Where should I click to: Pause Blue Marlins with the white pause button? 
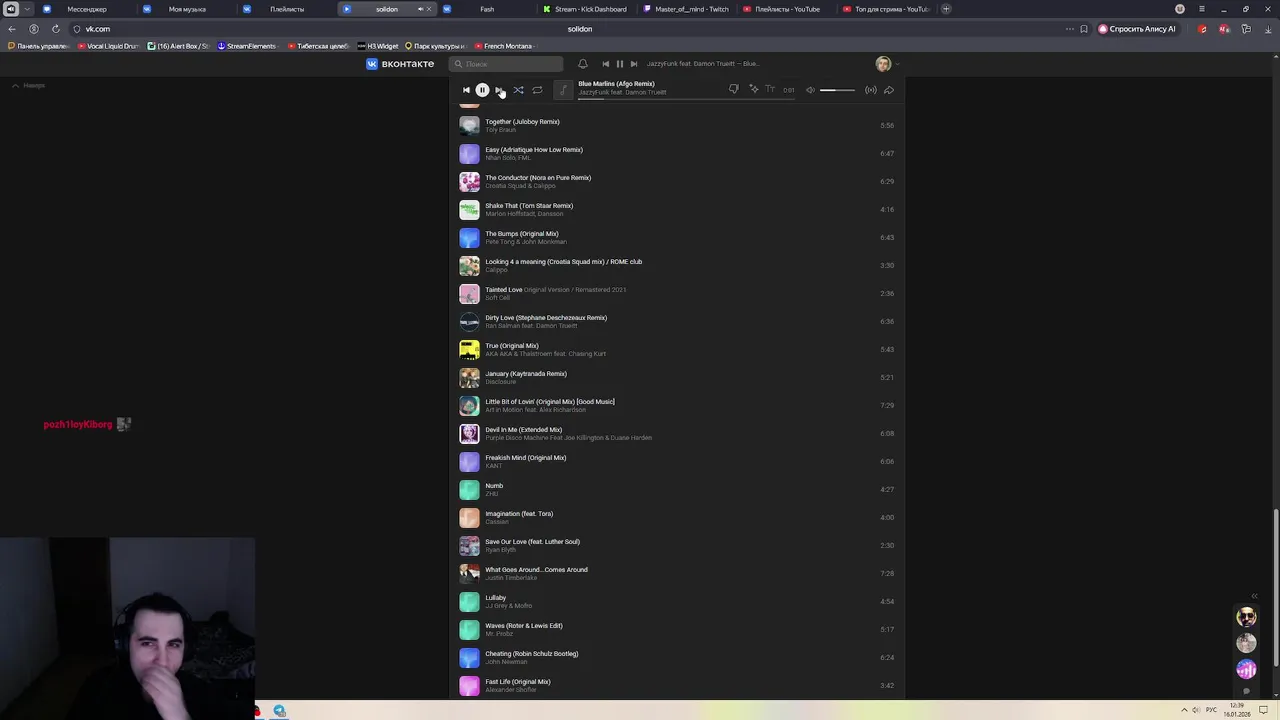pyautogui.click(x=482, y=90)
